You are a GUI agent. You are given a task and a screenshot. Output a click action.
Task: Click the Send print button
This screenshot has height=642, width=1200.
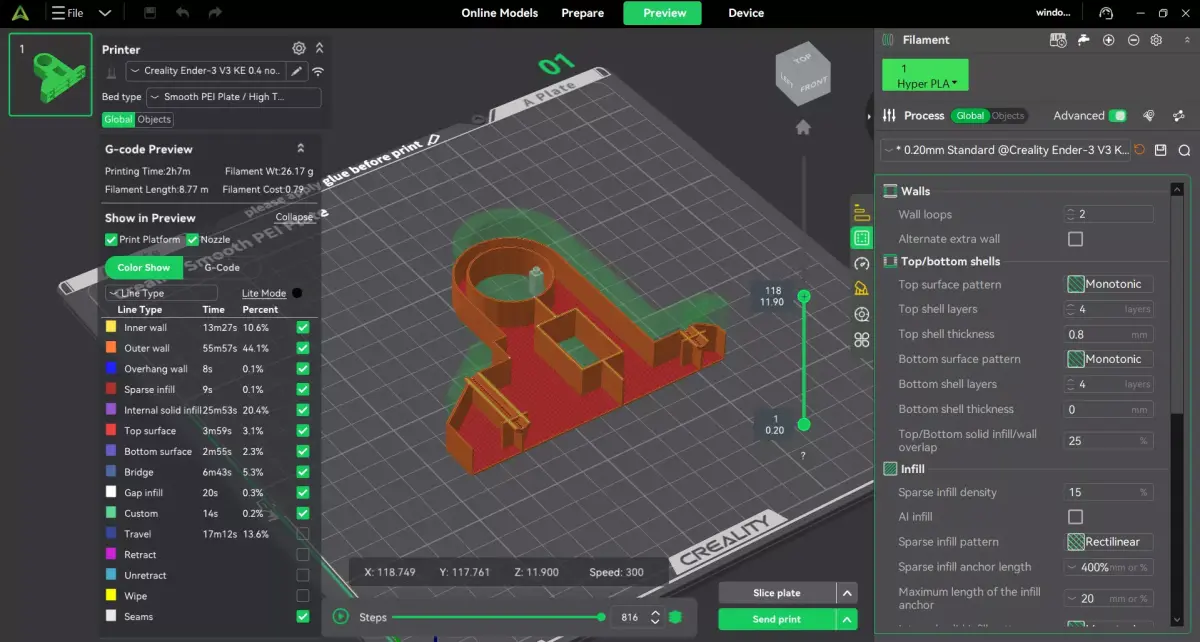click(x=777, y=619)
